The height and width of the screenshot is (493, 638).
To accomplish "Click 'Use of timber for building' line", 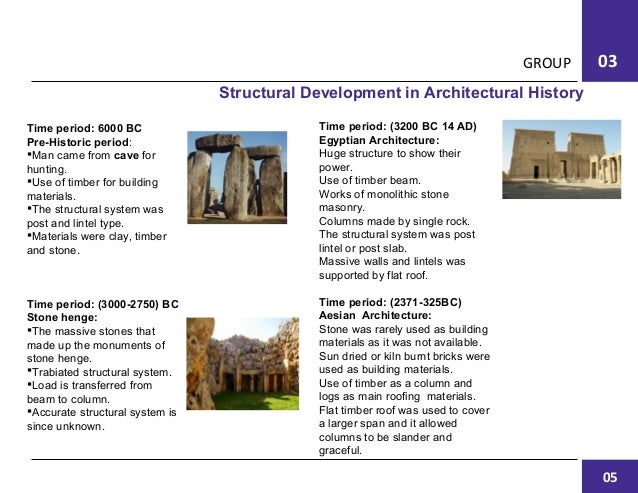I will click(x=92, y=182).
